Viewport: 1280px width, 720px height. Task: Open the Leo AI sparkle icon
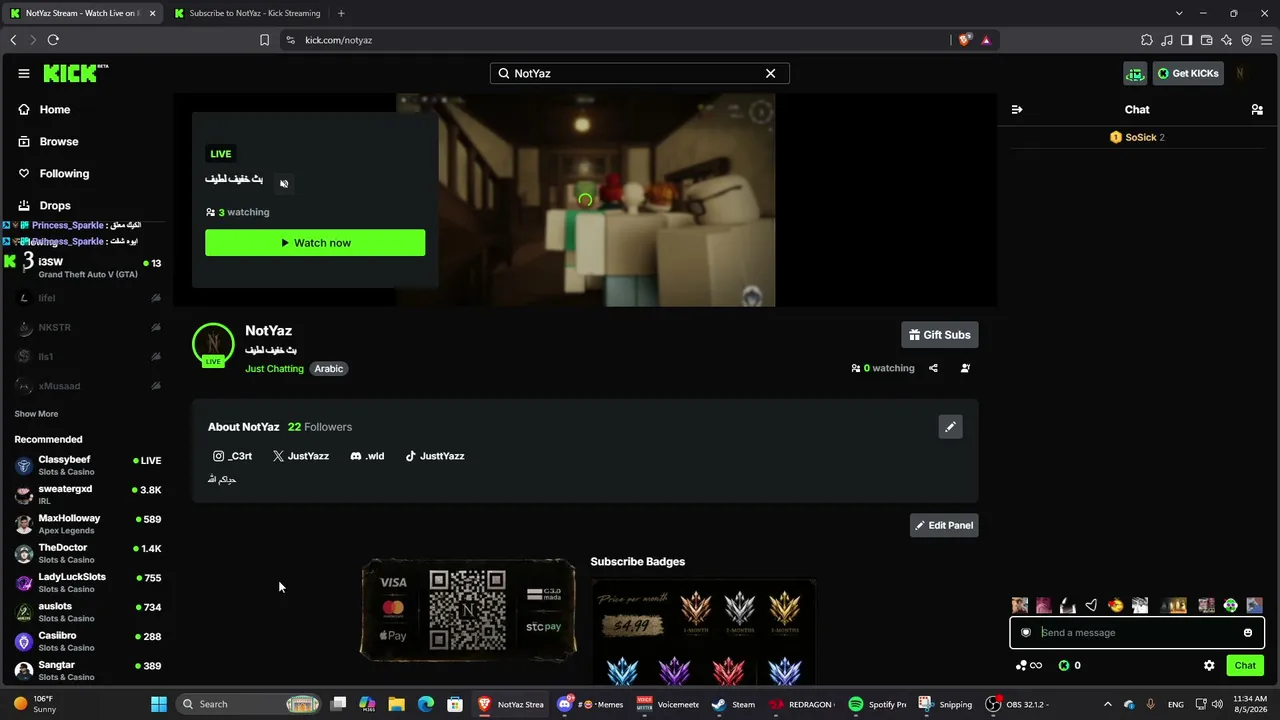click(x=1226, y=40)
